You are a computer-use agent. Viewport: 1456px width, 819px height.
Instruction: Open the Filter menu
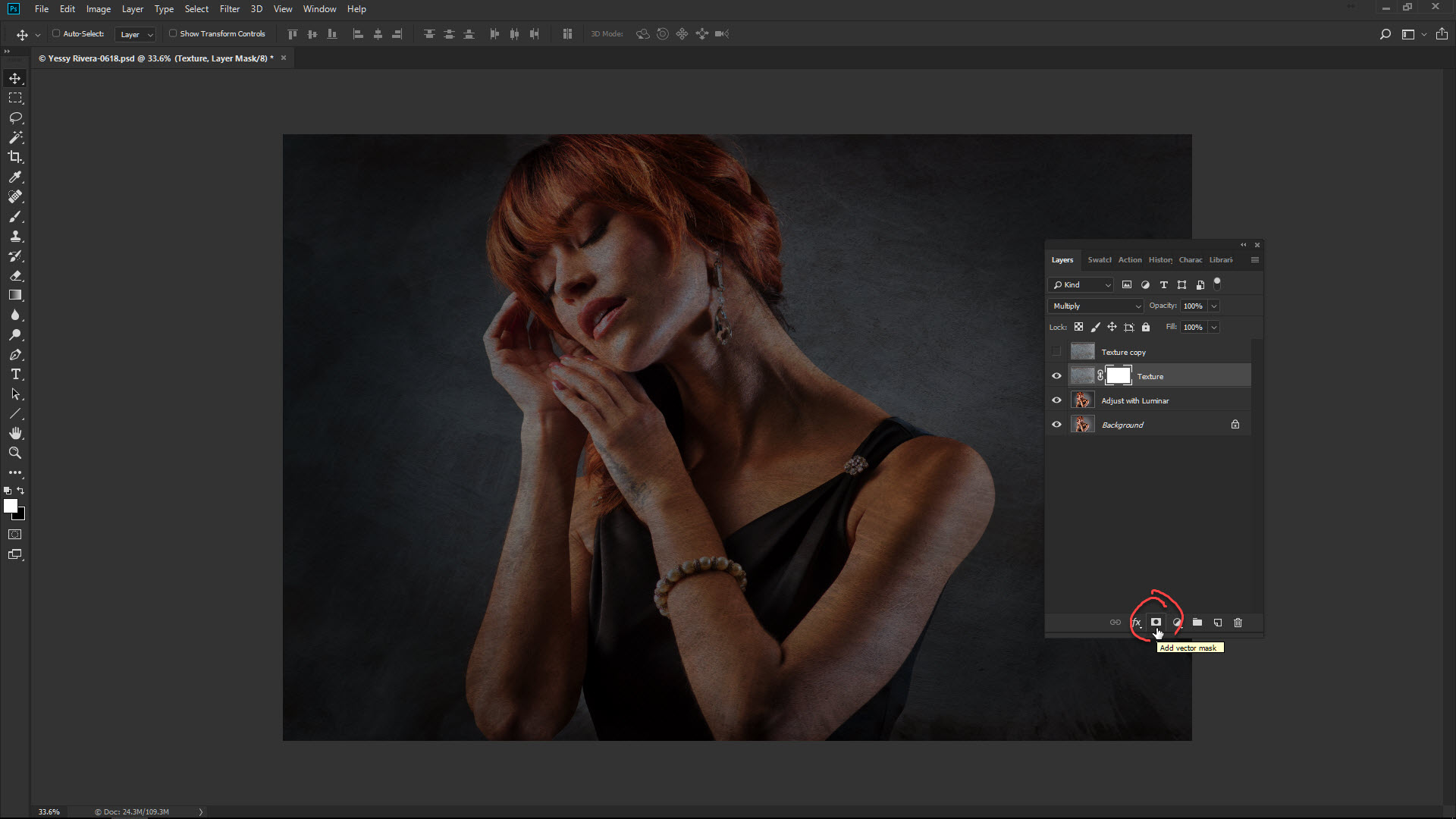(229, 9)
